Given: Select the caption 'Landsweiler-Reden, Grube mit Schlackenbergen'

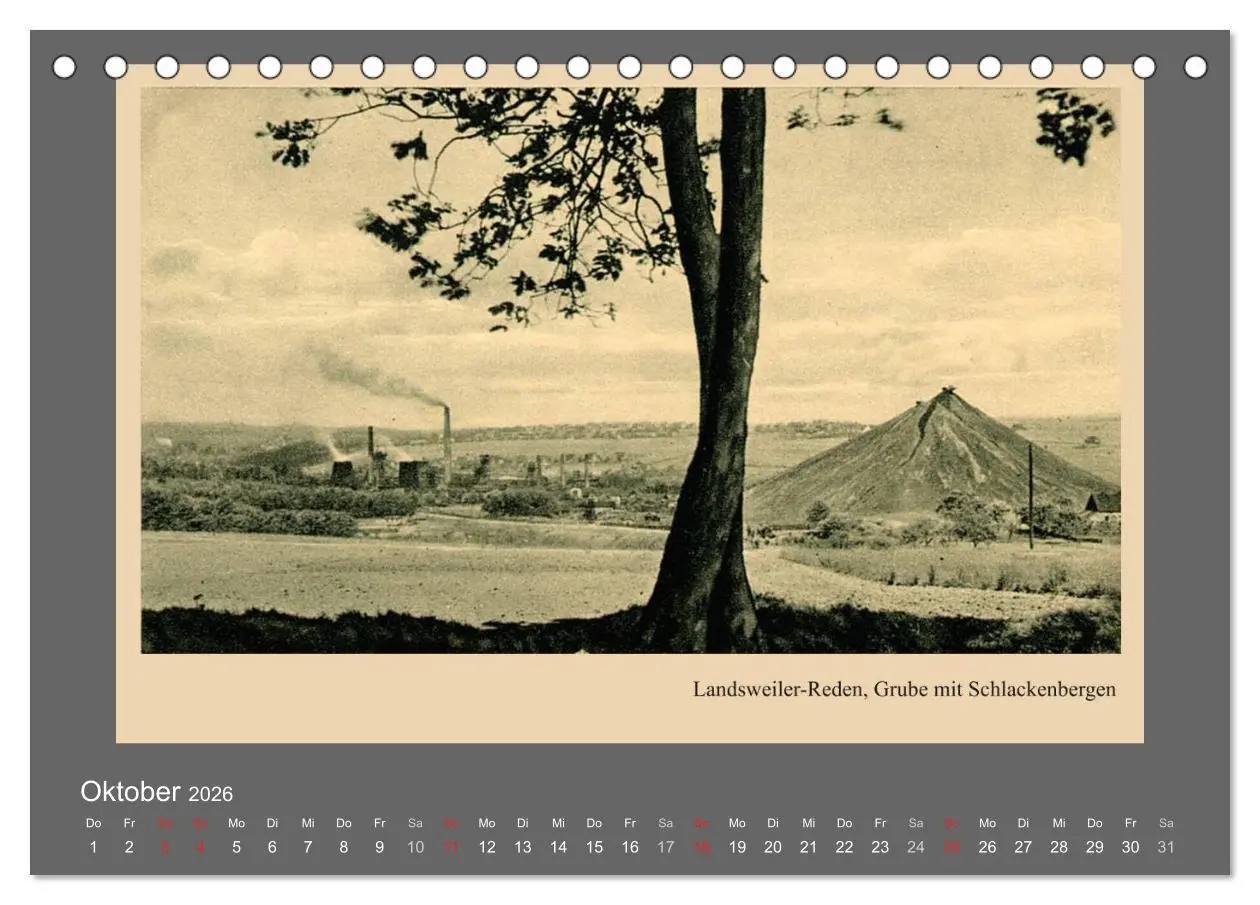Looking at the screenshot, I should [x=904, y=689].
